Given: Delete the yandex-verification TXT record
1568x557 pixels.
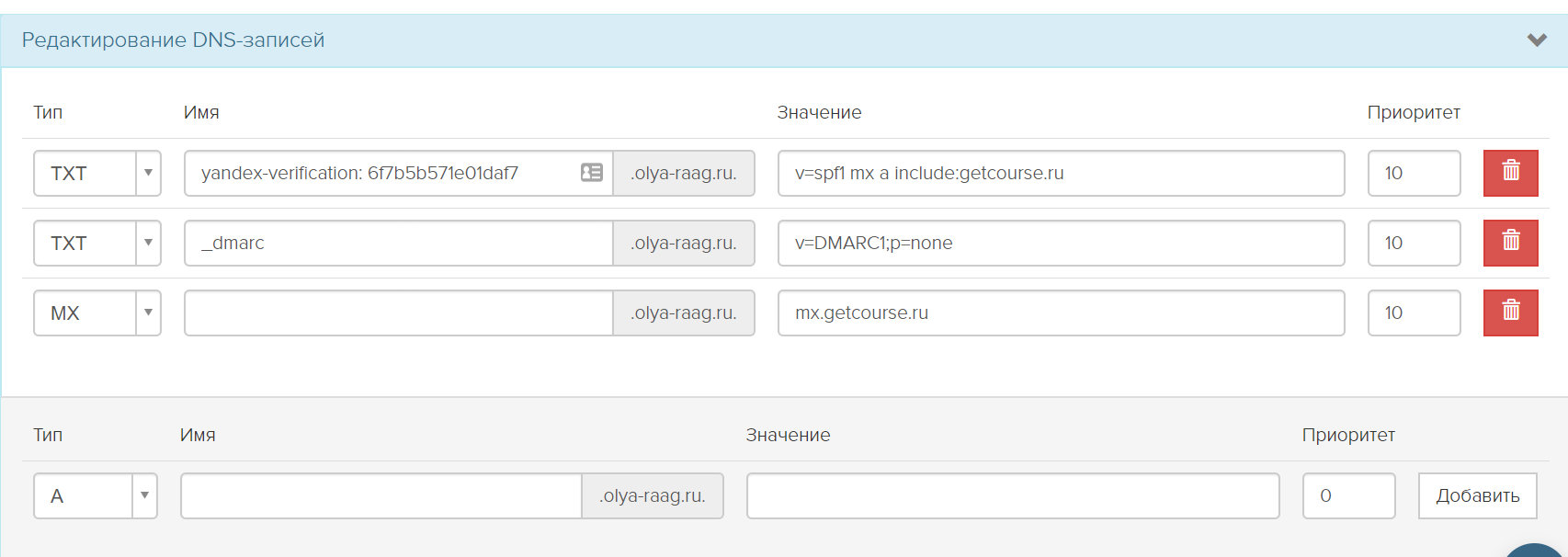Looking at the screenshot, I should coord(1510,173).
